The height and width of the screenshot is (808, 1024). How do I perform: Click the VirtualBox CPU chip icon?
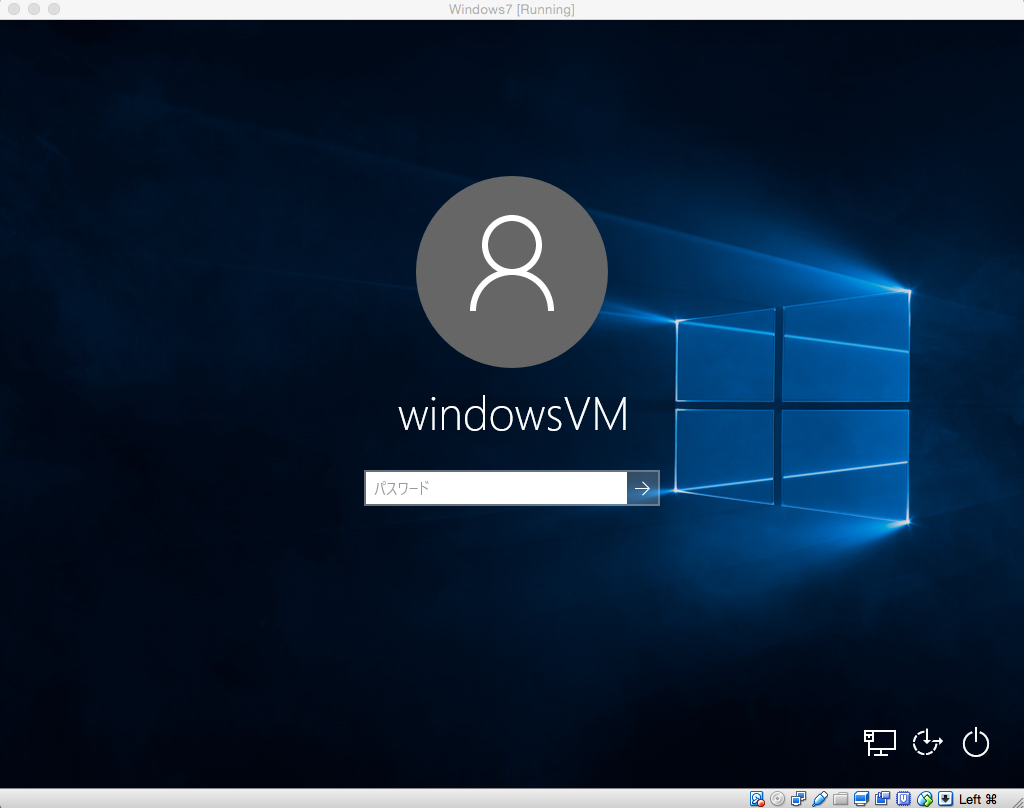coord(904,799)
